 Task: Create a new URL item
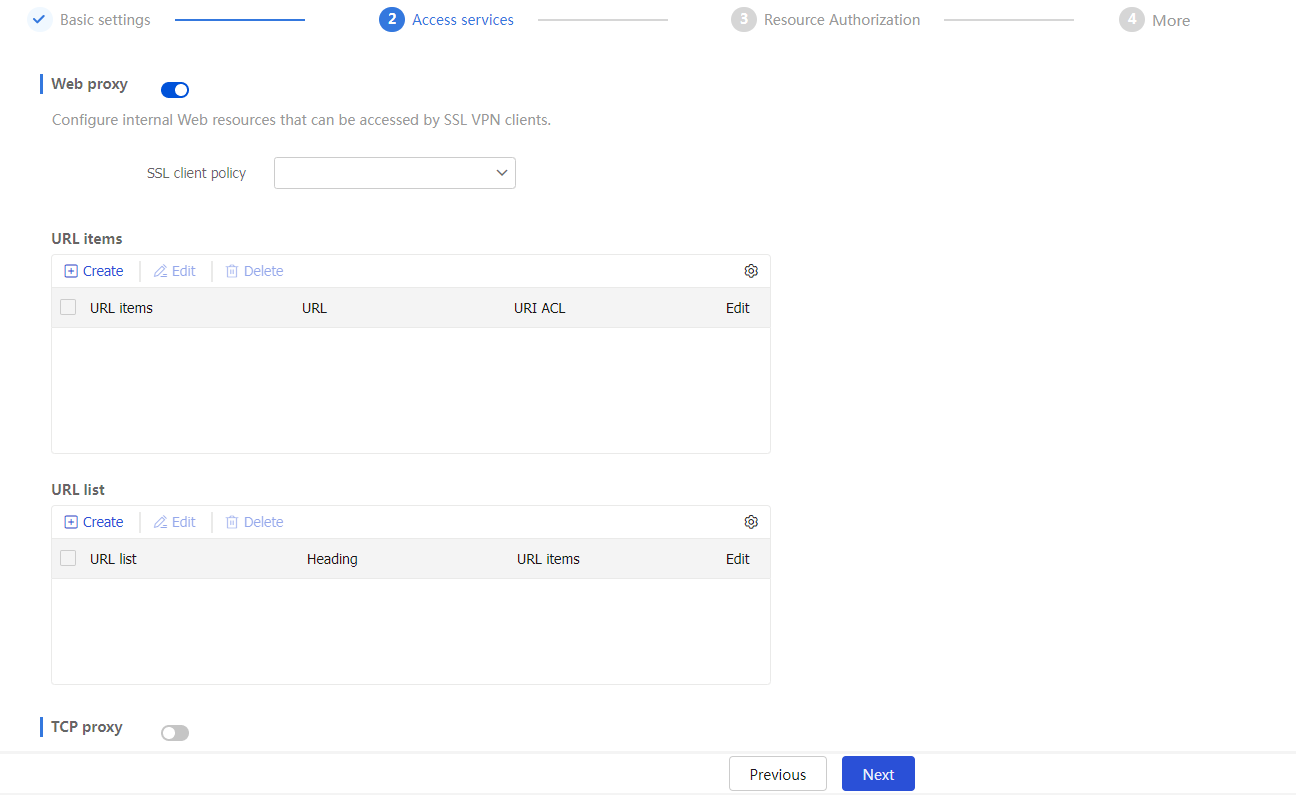coord(94,271)
